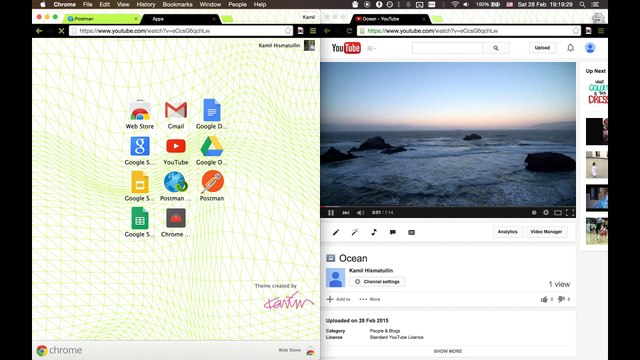
Task: Open the video enhancements wand tool
Action: (355, 232)
